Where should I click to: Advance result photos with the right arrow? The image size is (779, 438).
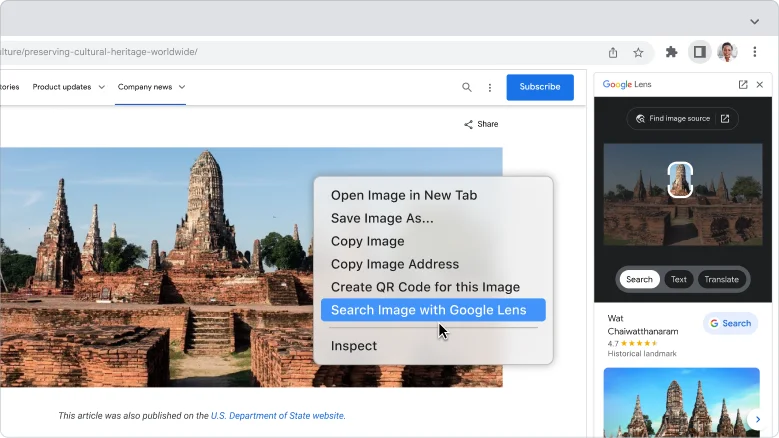tap(757, 419)
